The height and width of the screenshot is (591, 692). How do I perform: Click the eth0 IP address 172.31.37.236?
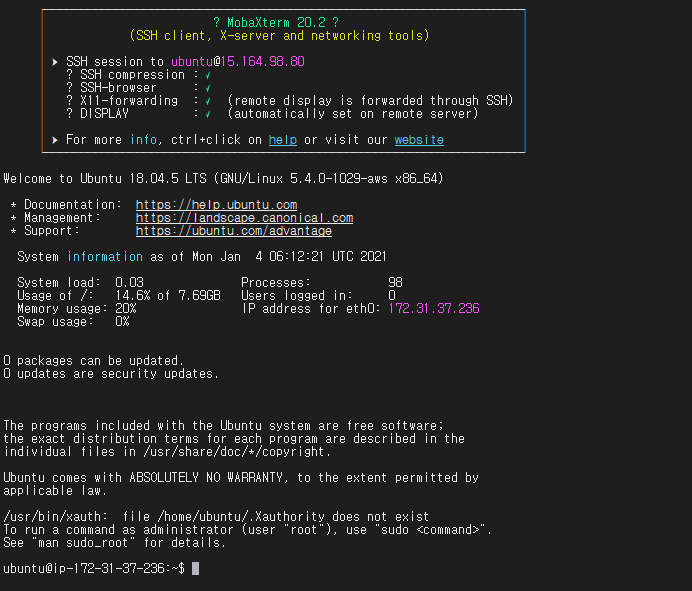(x=434, y=309)
